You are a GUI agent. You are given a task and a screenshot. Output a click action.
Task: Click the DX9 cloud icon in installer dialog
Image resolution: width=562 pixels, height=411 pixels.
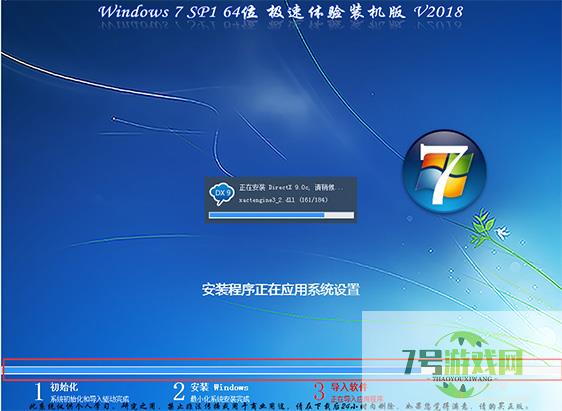[x=222, y=193]
